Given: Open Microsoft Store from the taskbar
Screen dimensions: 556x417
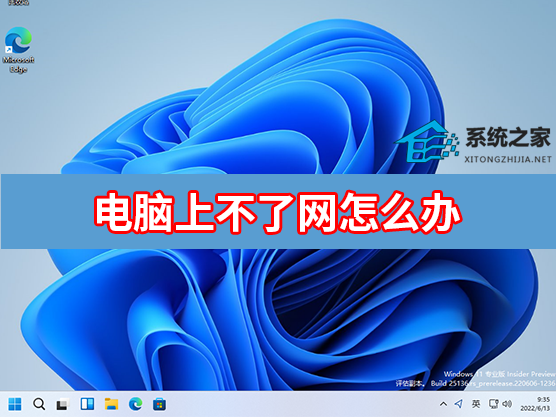Looking at the screenshot, I should [159, 404].
